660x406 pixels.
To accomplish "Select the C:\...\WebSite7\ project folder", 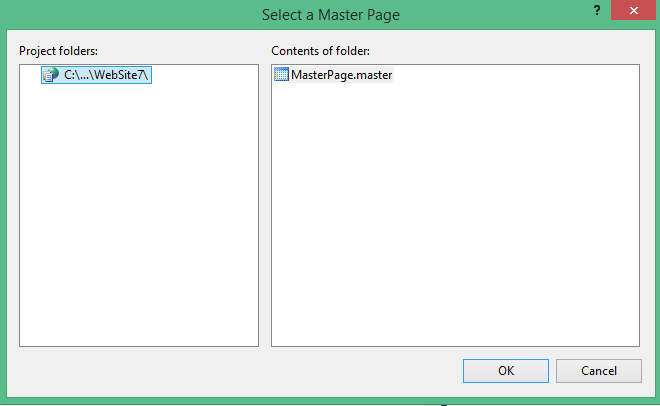I will coord(106,75).
